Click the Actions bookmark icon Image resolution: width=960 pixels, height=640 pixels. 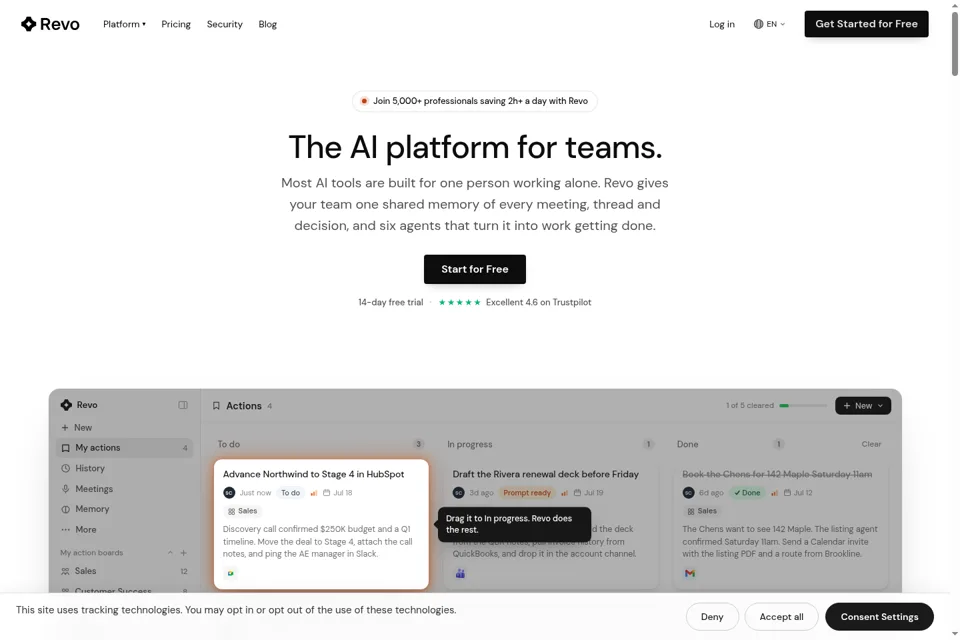216,405
